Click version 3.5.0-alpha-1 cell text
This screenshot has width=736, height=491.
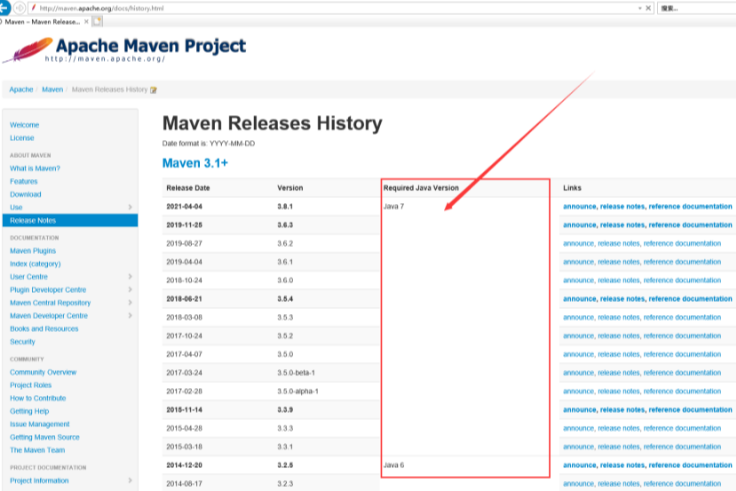coord(298,391)
